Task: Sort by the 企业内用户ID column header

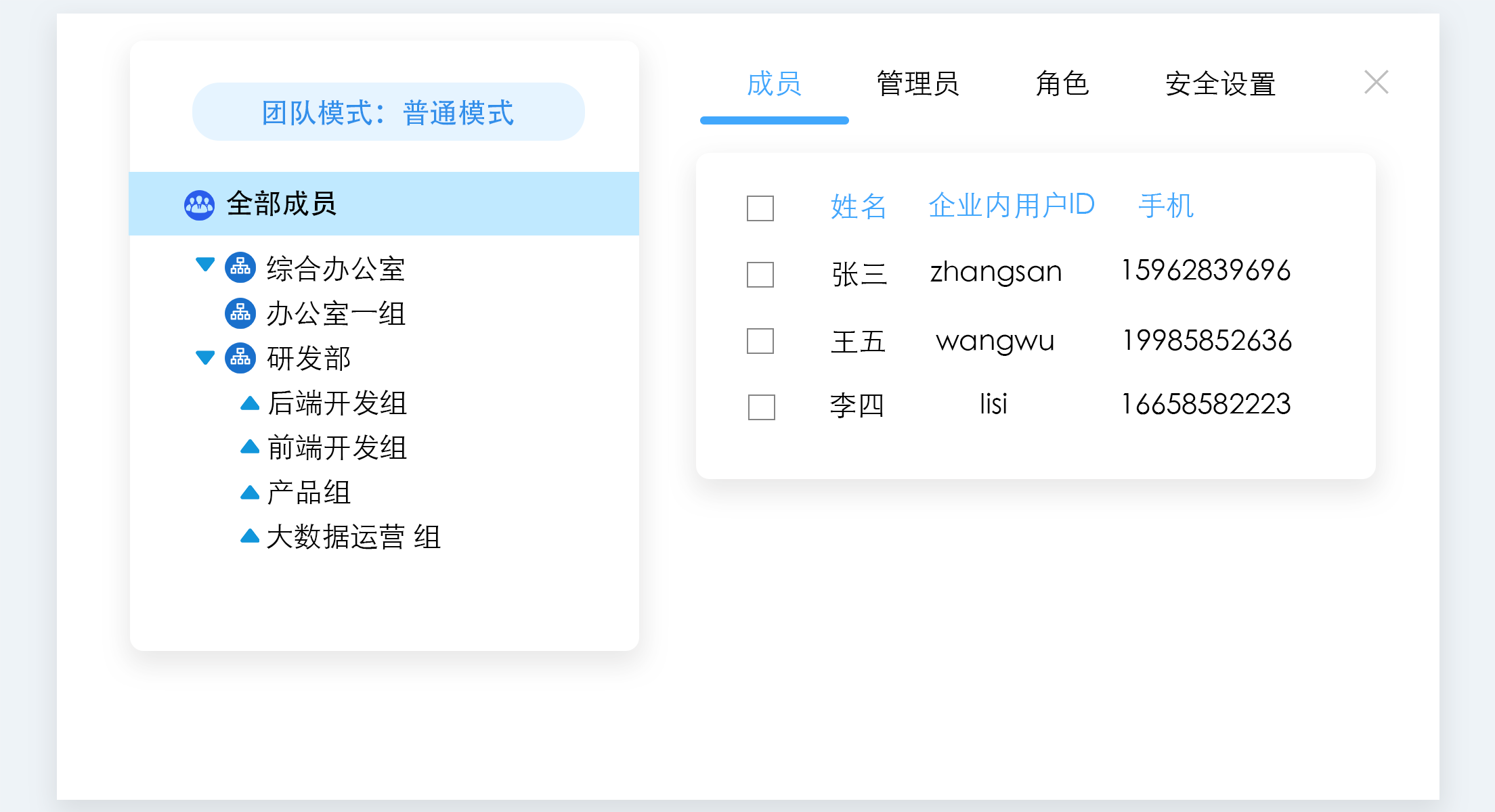Action: click(1011, 205)
